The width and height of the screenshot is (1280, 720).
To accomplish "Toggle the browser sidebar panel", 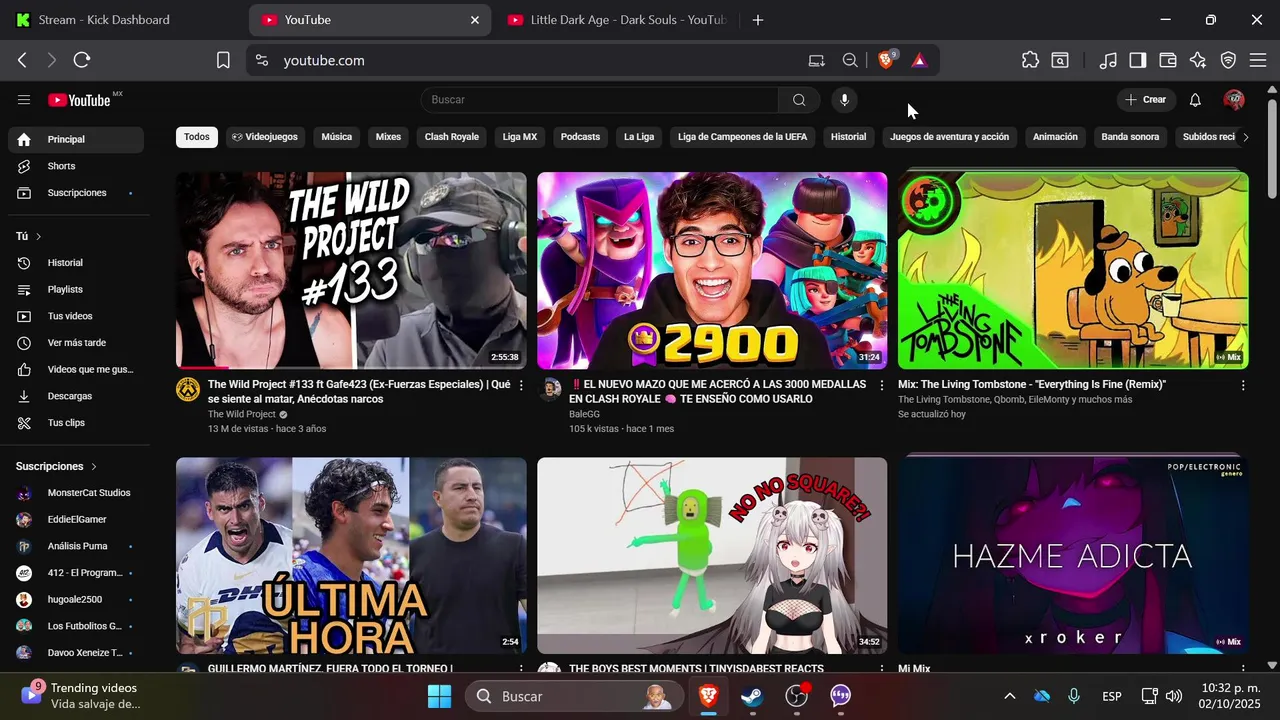I will [1137, 60].
